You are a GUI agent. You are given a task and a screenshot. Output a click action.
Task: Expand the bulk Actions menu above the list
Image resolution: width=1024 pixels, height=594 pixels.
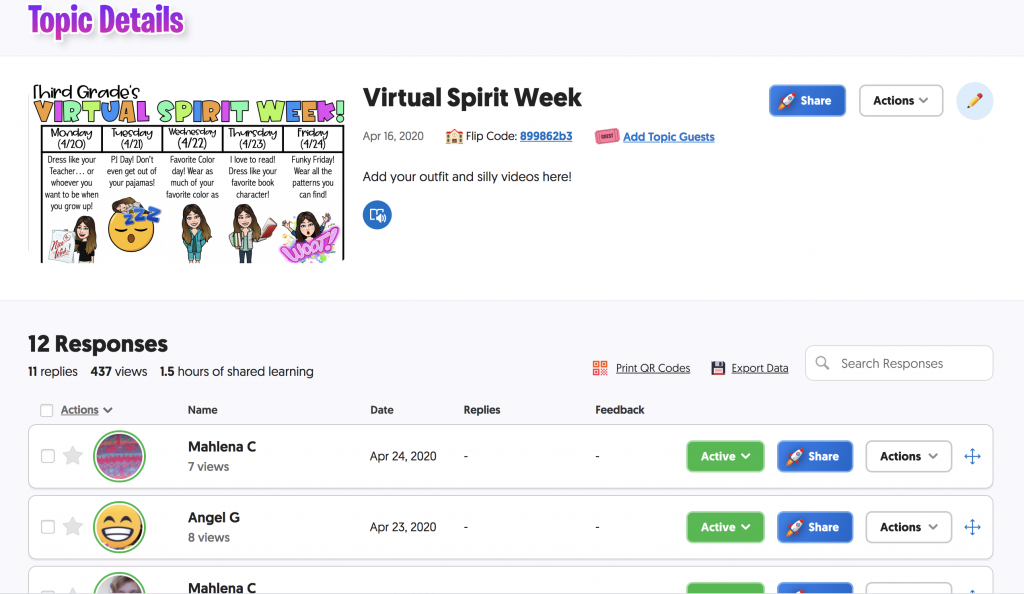86,410
